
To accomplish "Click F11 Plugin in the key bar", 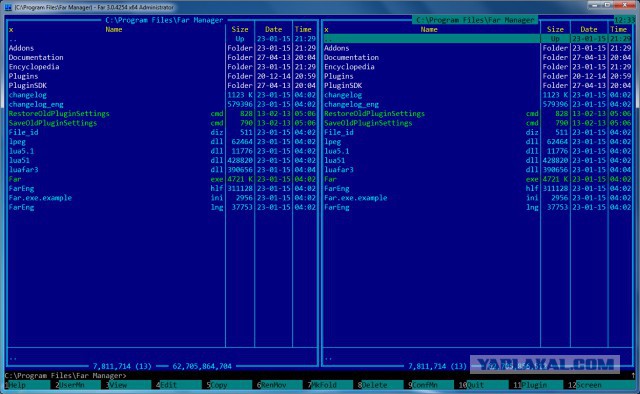I will [538, 385].
